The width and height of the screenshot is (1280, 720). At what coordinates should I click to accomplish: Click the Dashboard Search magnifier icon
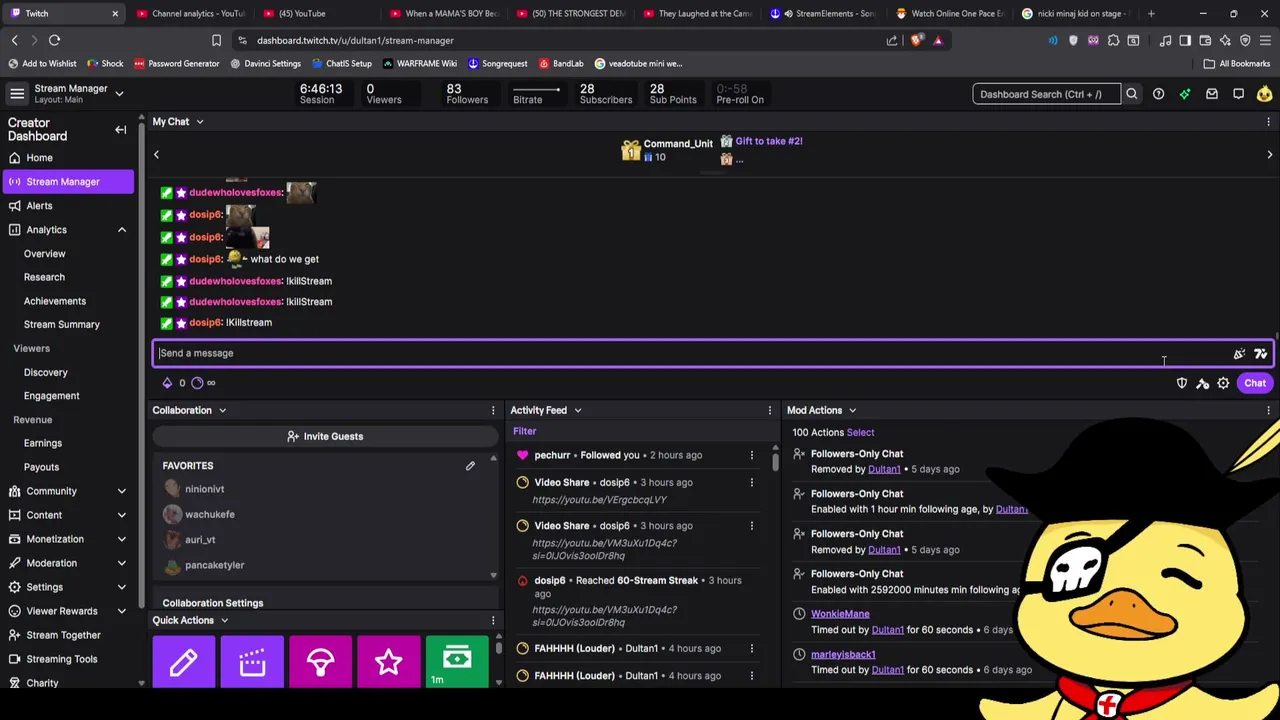click(x=1132, y=94)
